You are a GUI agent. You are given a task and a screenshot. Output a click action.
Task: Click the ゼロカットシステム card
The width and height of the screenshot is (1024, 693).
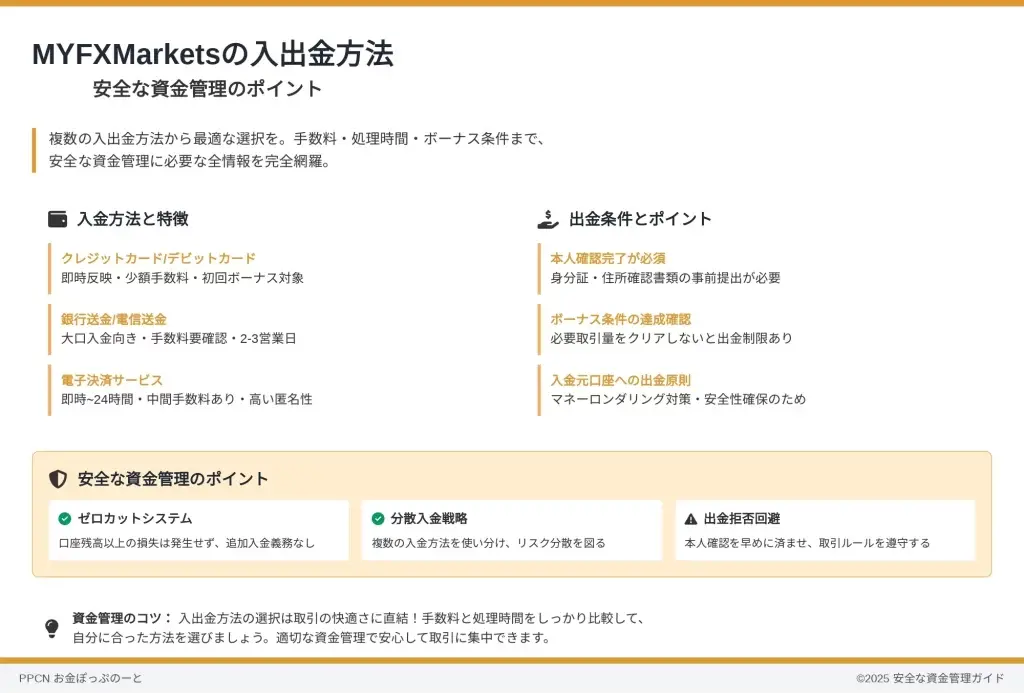coord(199,531)
